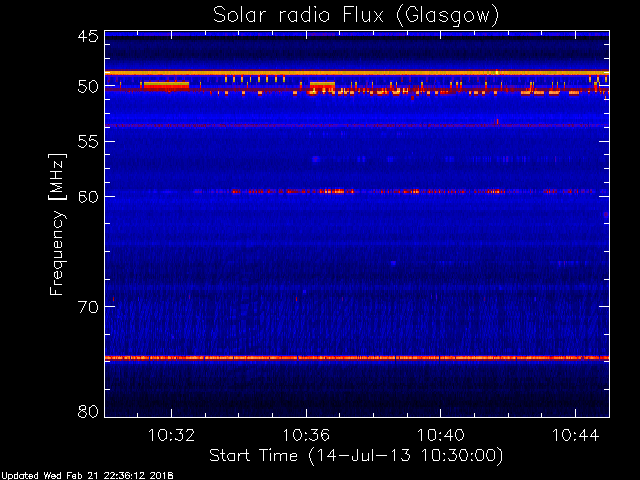The height and width of the screenshot is (480, 640).
Task: Click the '10:32' time tick label
Action: point(171,435)
